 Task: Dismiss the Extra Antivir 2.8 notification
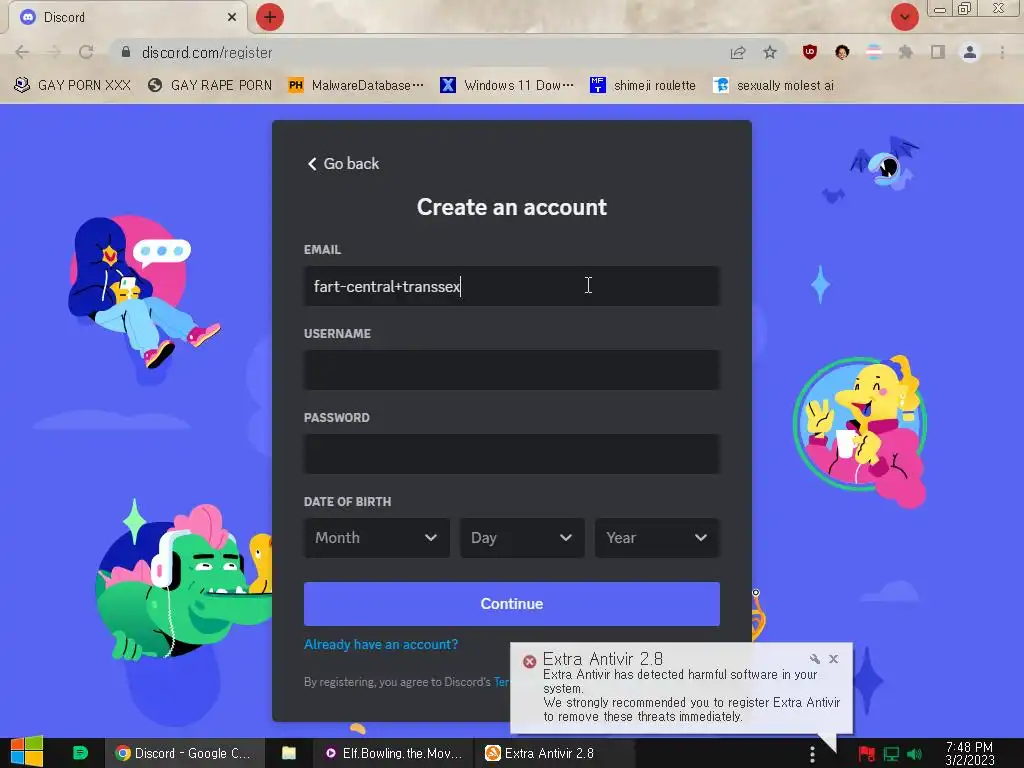click(834, 659)
